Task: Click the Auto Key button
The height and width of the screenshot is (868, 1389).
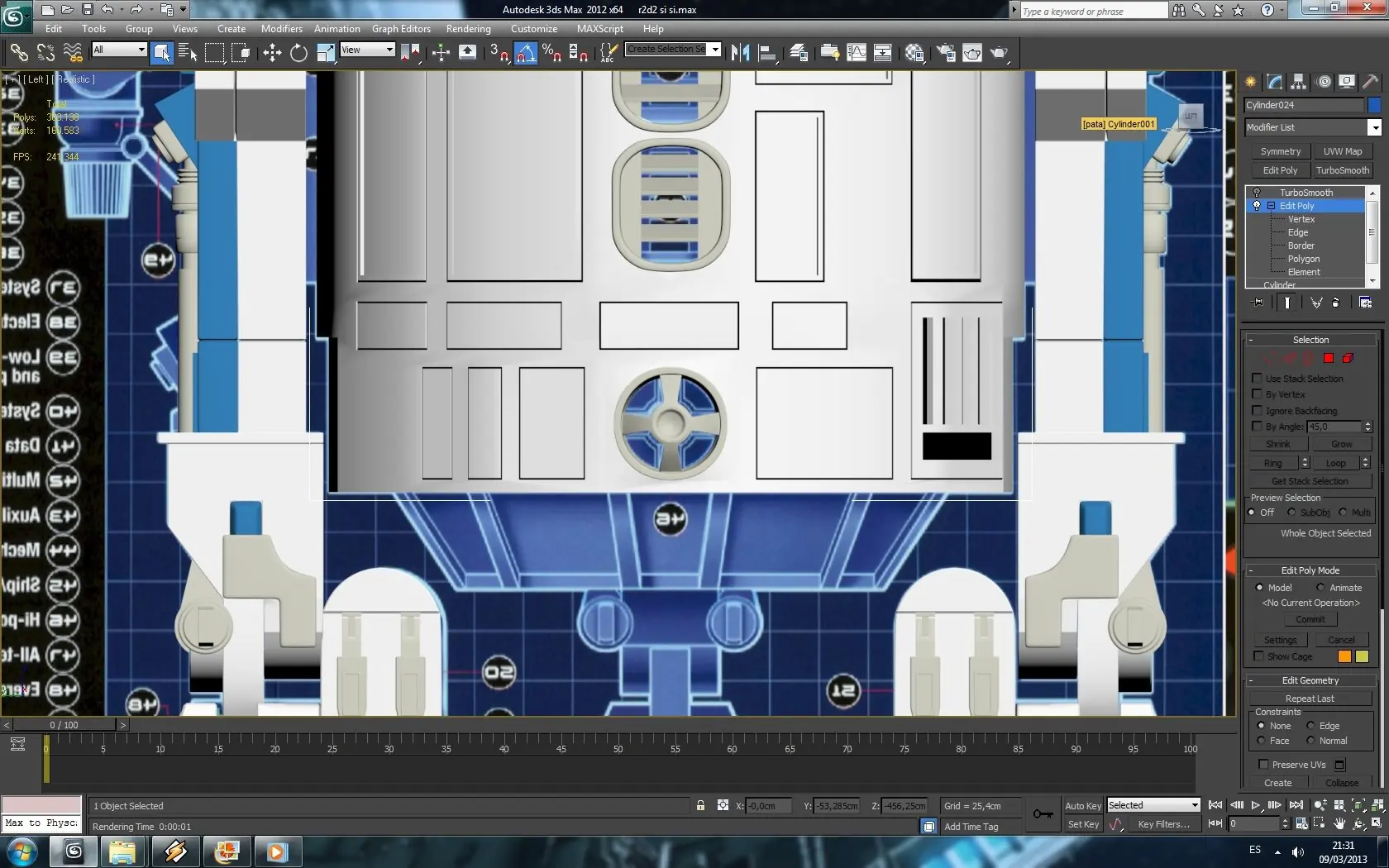Action: (x=1083, y=806)
